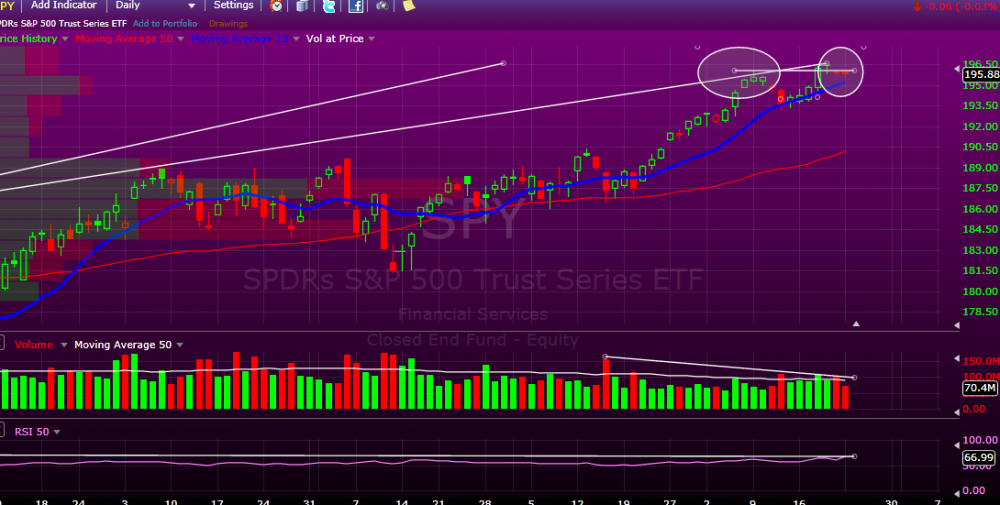The width and height of the screenshot is (1000, 505).
Task: Share the chart via Twitter icon
Action: click(329, 6)
